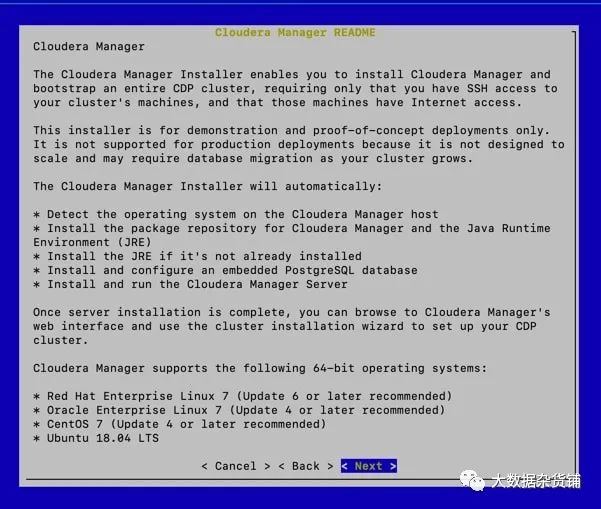Viewport: 601px width, 509px height.
Task: Click the Ubuntu 18.04 LTS entry
Action: pos(96,438)
